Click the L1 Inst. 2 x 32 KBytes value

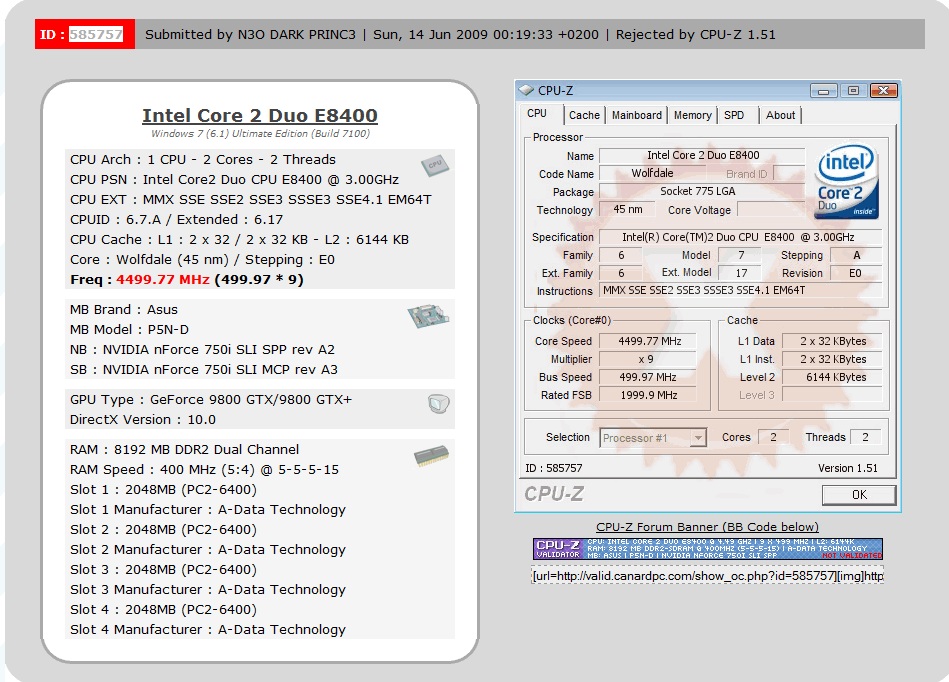point(832,359)
